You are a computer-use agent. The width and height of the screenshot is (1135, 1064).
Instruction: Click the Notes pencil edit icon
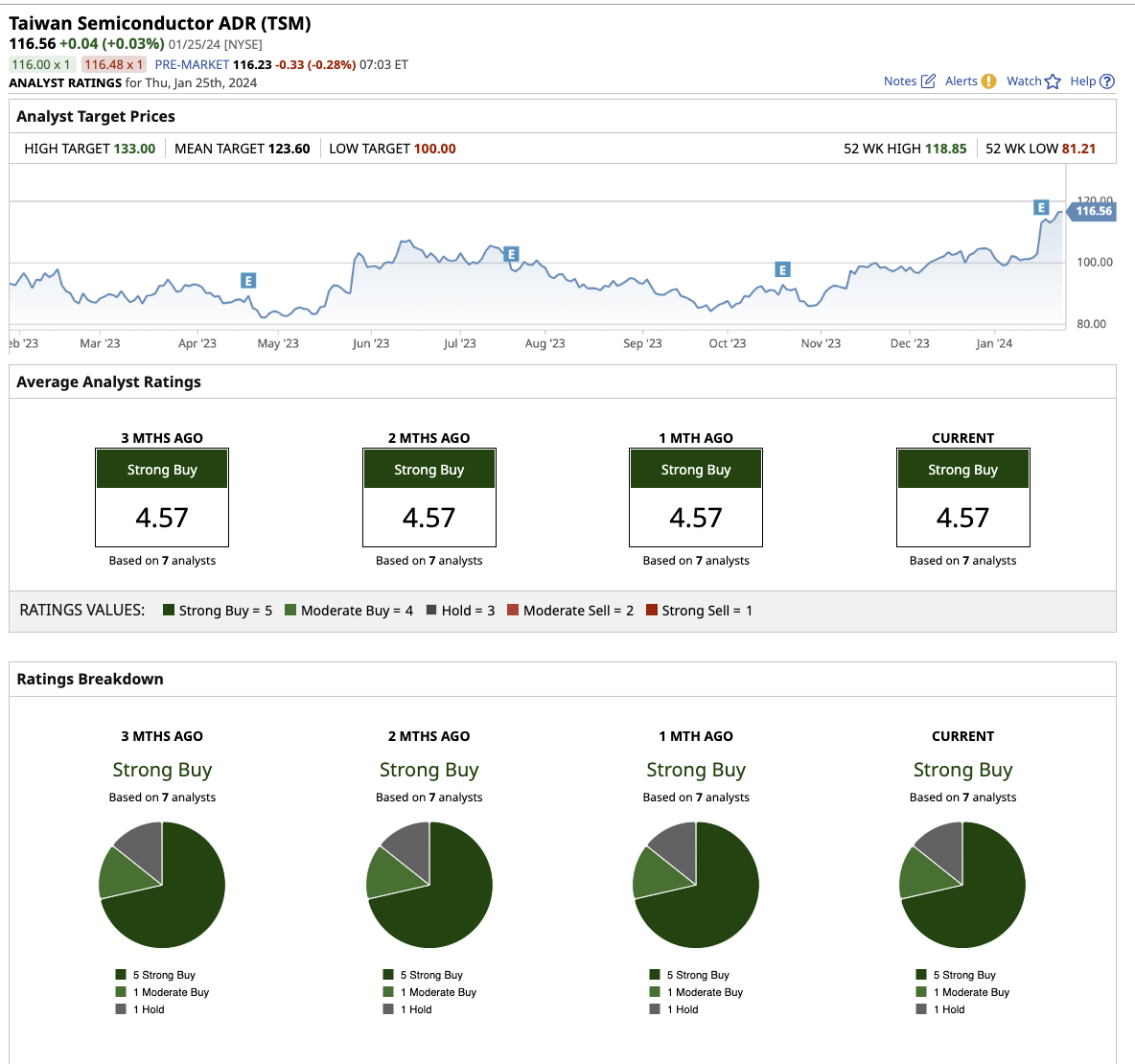point(928,81)
